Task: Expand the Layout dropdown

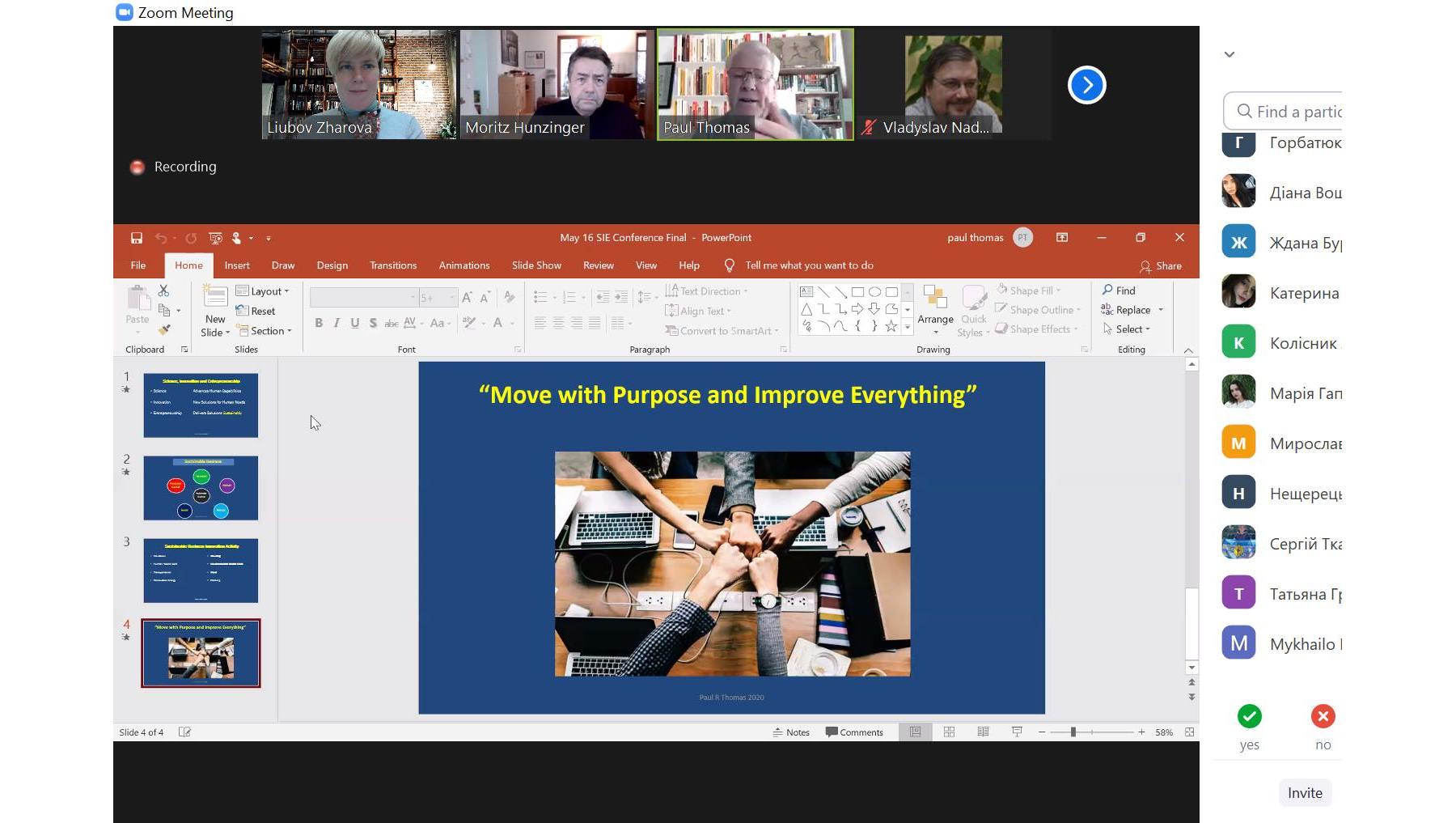Action: tap(263, 291)
